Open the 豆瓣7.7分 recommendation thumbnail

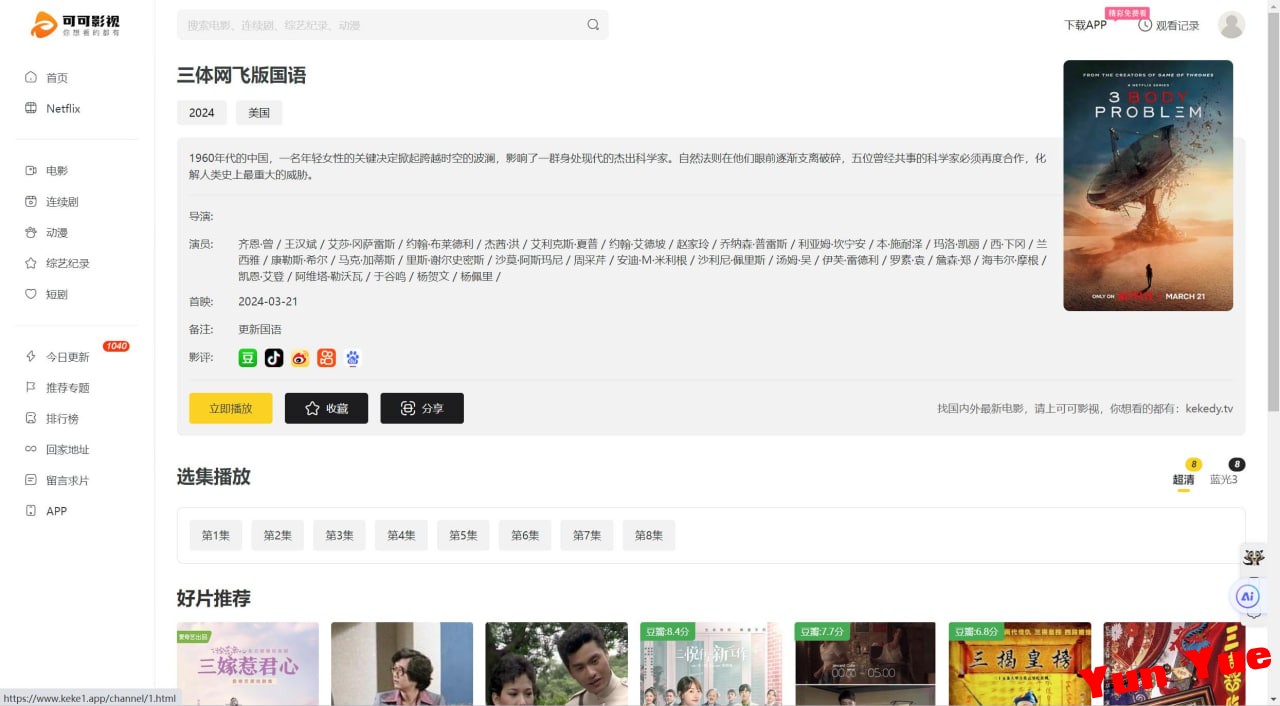coord(865,664)
